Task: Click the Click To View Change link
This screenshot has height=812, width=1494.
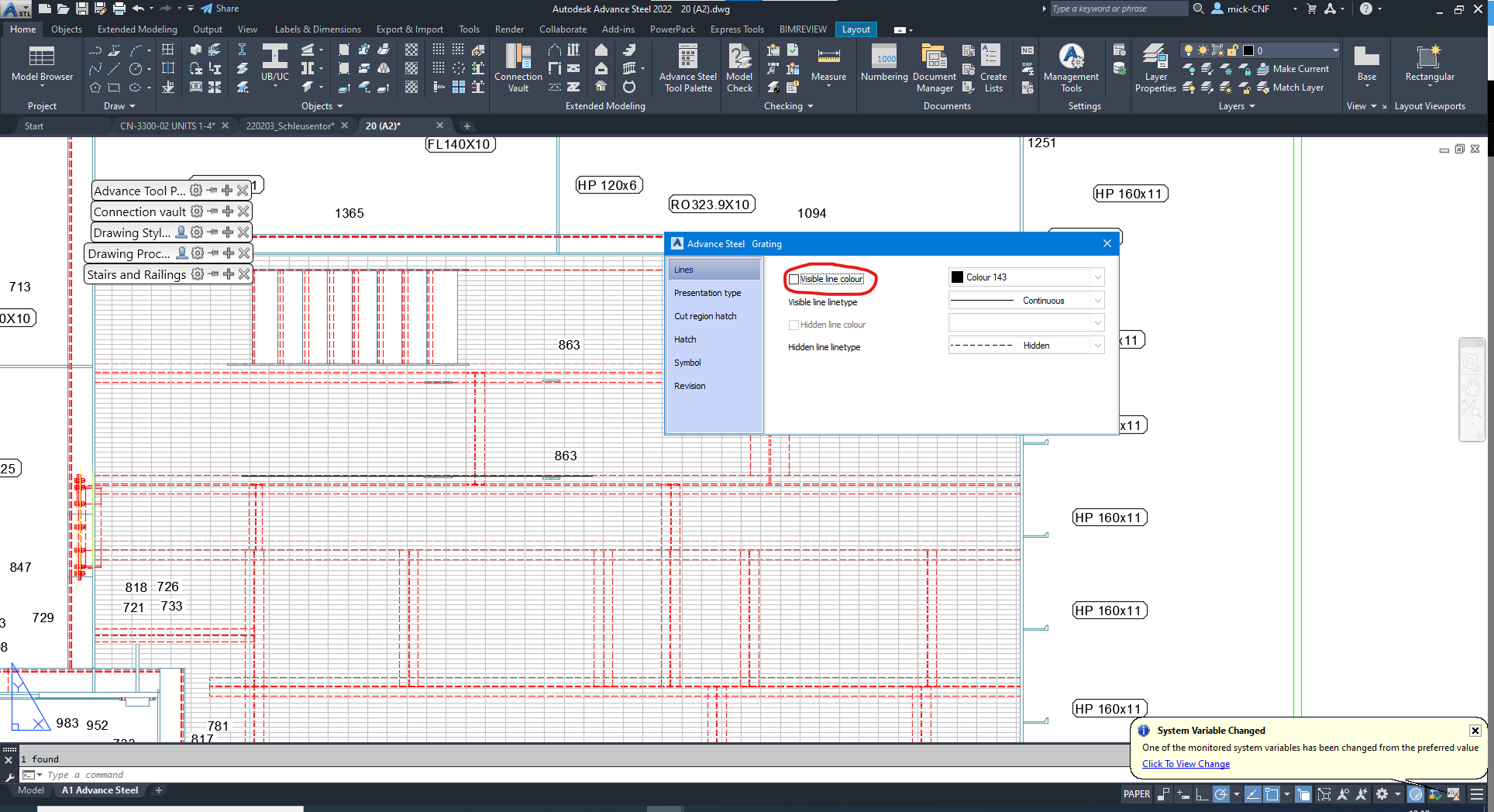Action: tap(1186, 764)
